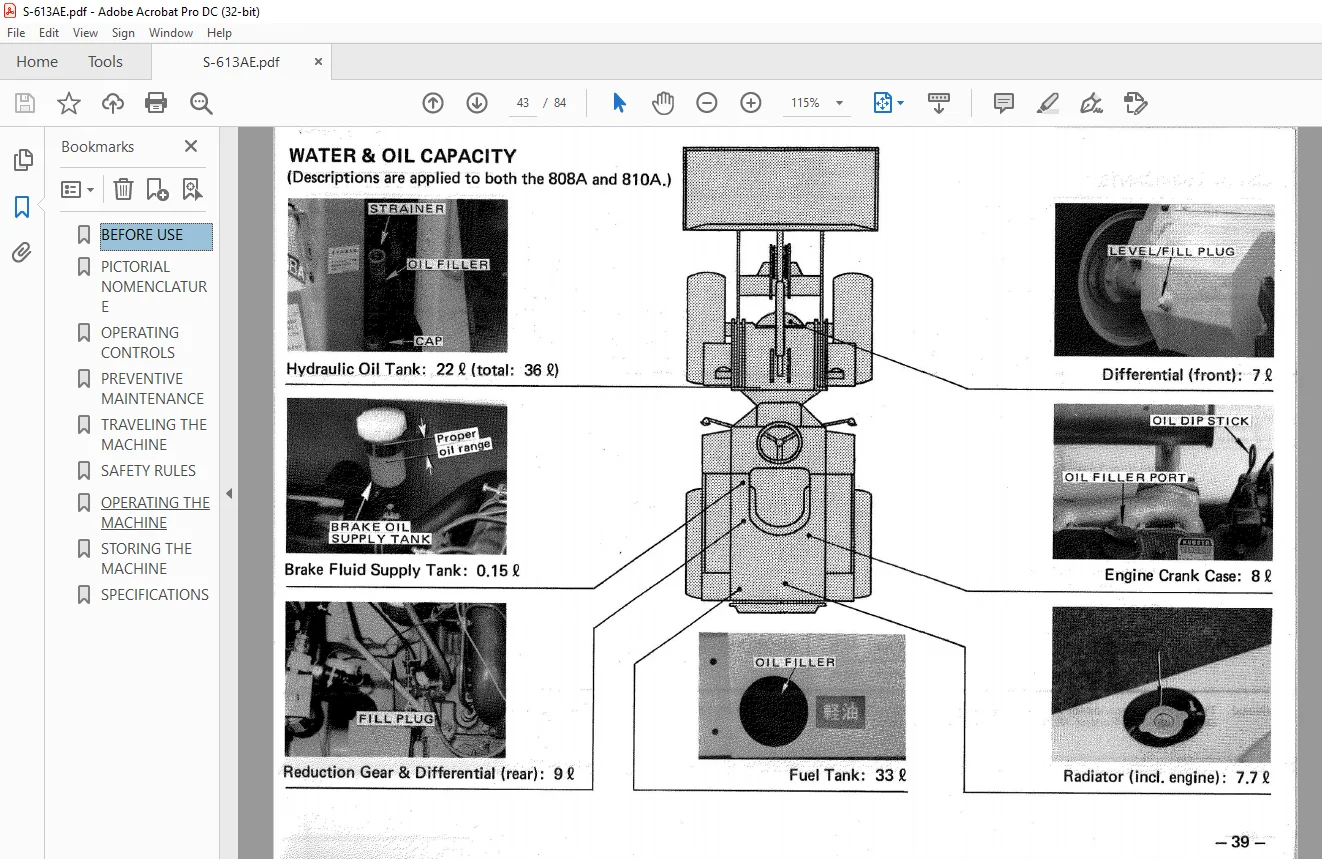Open the OPERATING CONTROLS bookmark

[x=140, y=342]
